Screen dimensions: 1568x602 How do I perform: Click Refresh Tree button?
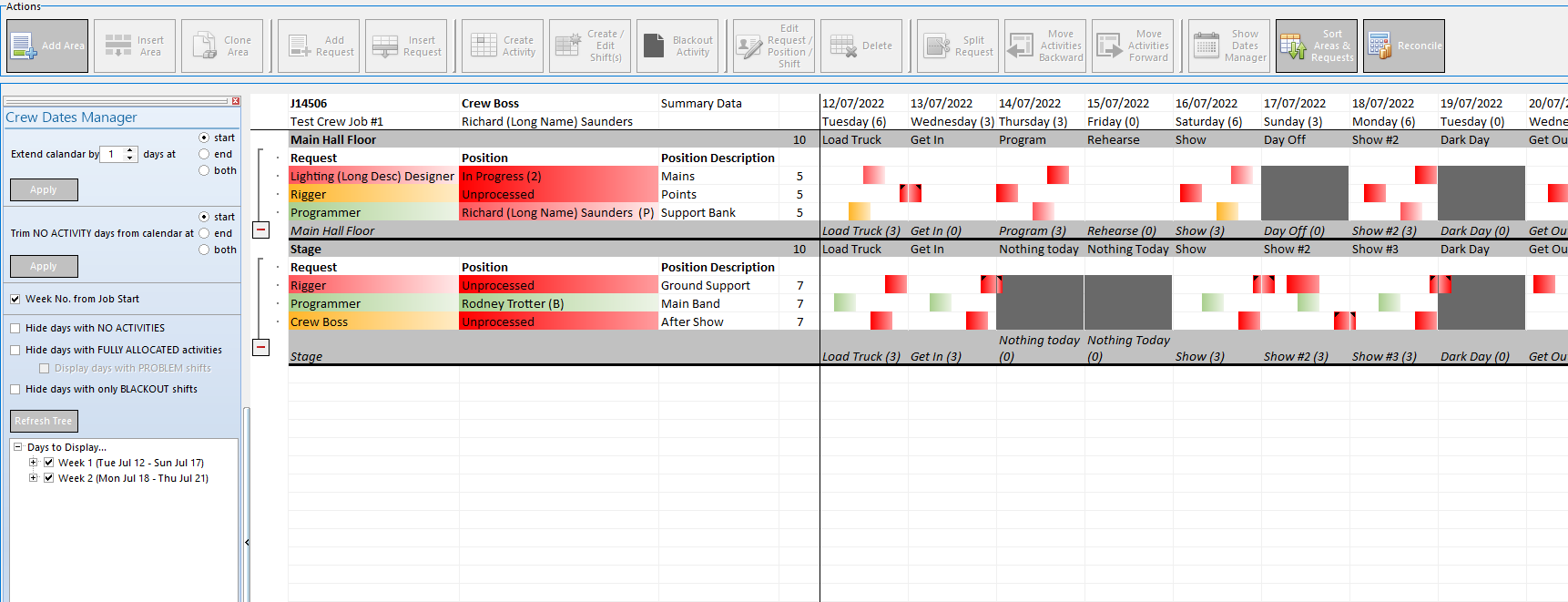coord(44,421)
